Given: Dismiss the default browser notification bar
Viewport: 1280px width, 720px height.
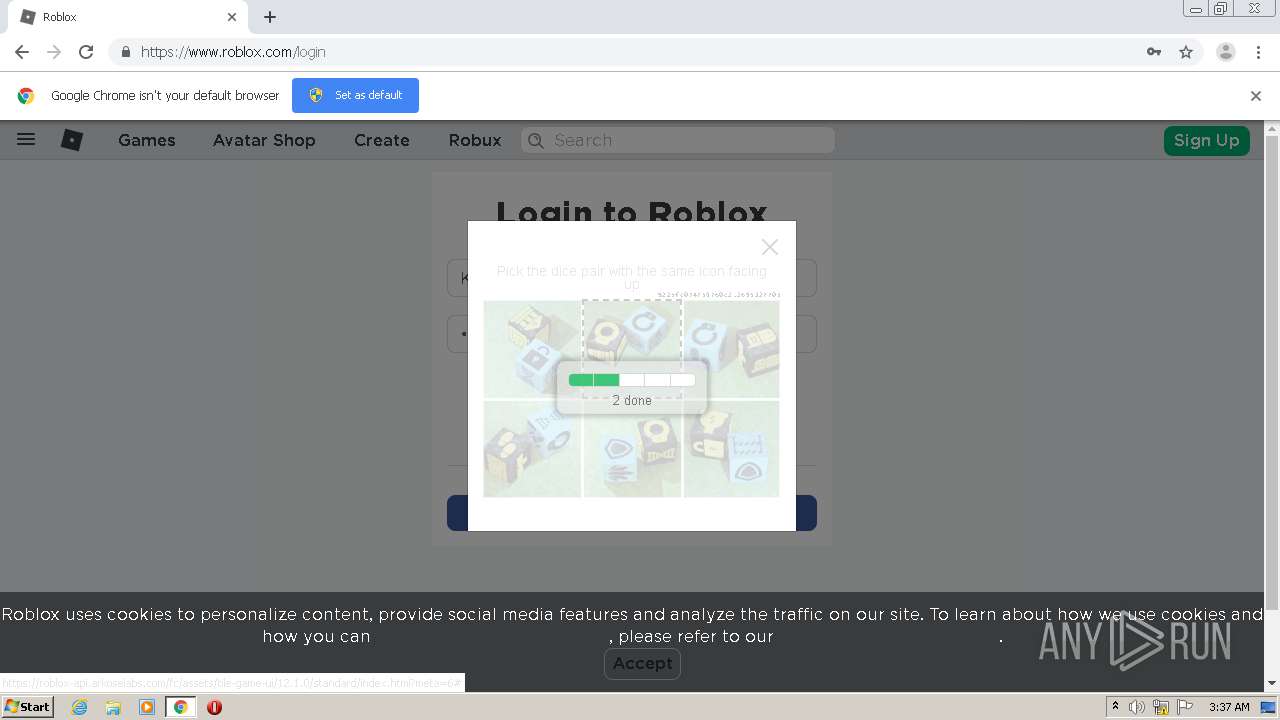Looking at the screenshot, I should 1256,96.
